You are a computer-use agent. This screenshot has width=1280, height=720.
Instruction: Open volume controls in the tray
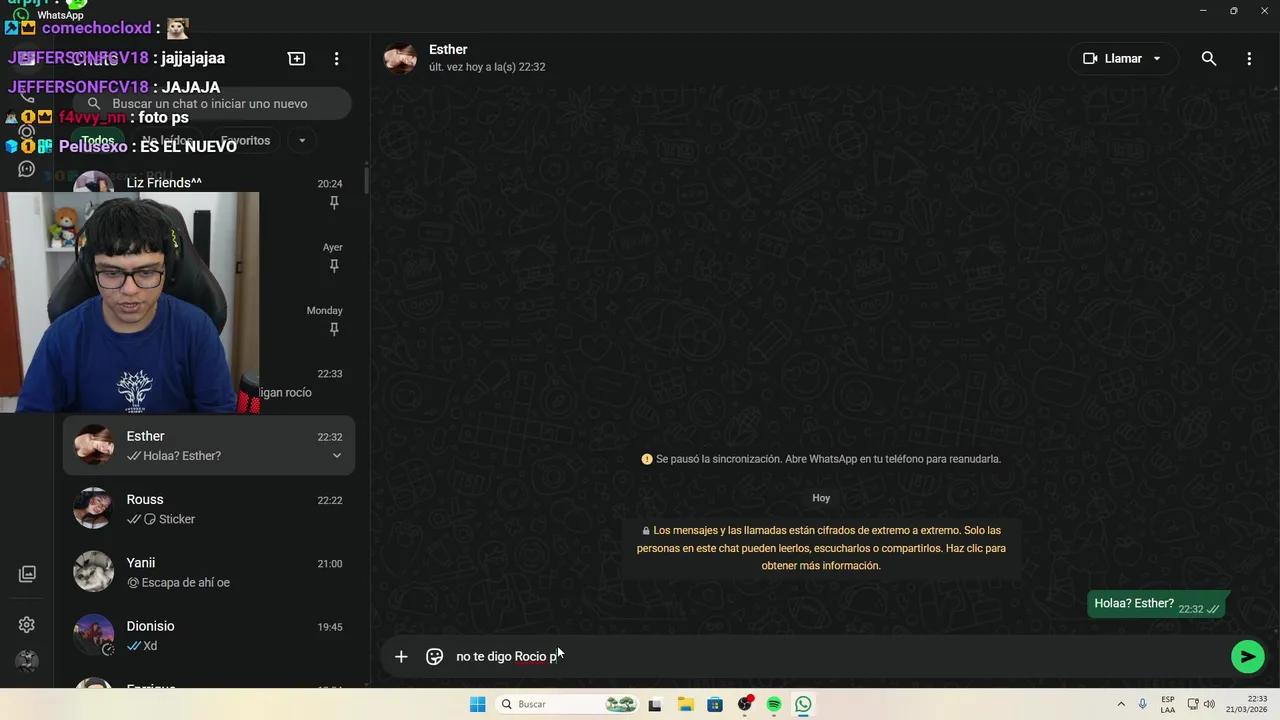(1209, 705)
